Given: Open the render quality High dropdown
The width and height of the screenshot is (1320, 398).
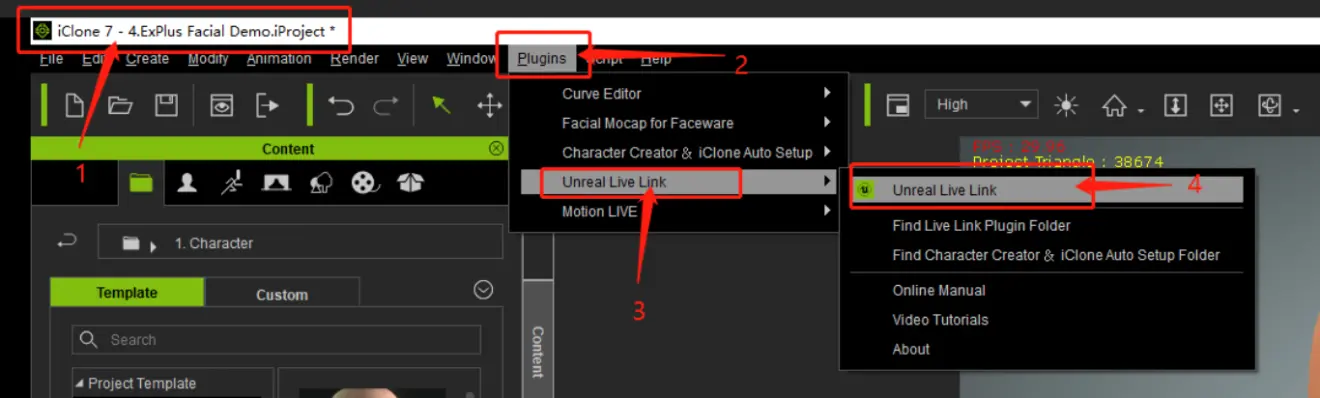Looking at the screenshot, I should click(x=982, y=104).
